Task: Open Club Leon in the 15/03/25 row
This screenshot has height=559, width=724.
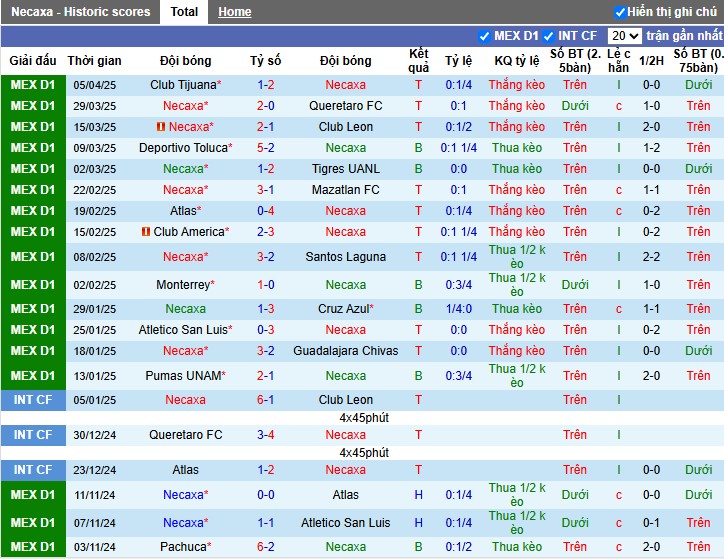Action: 345,126
